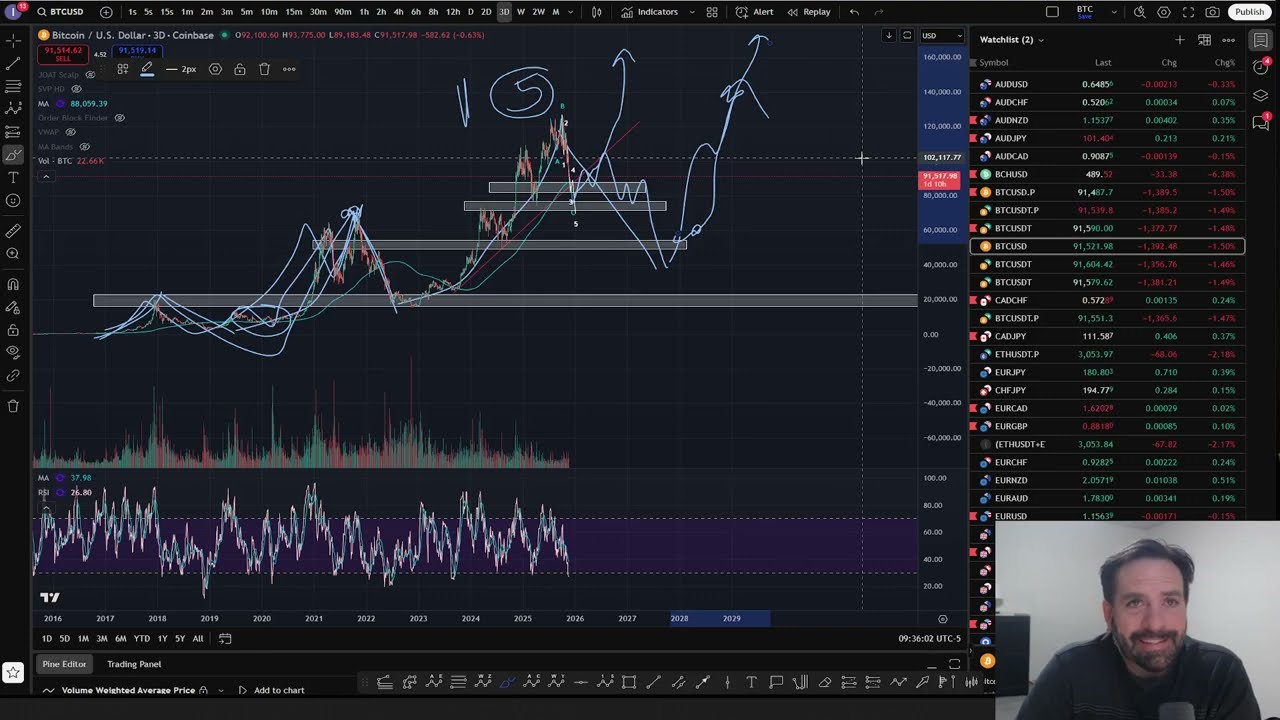This screenshot has width=1280, height=720.
Task: Select ETHUSDT.P row in watchlist
Action: coord(1108,354)
